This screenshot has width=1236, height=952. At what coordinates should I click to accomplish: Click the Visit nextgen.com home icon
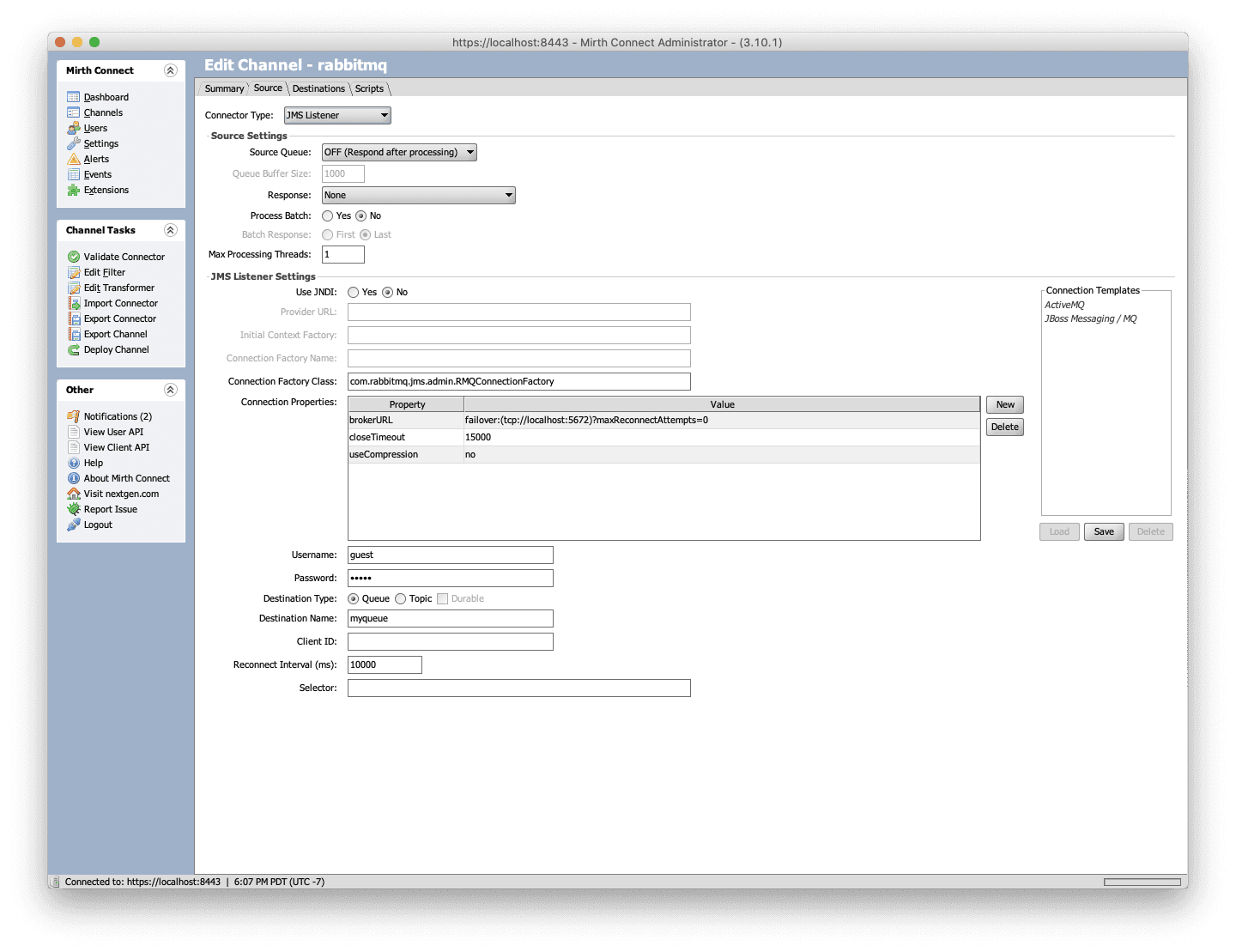pyautogui.click(x=74, y=494)
